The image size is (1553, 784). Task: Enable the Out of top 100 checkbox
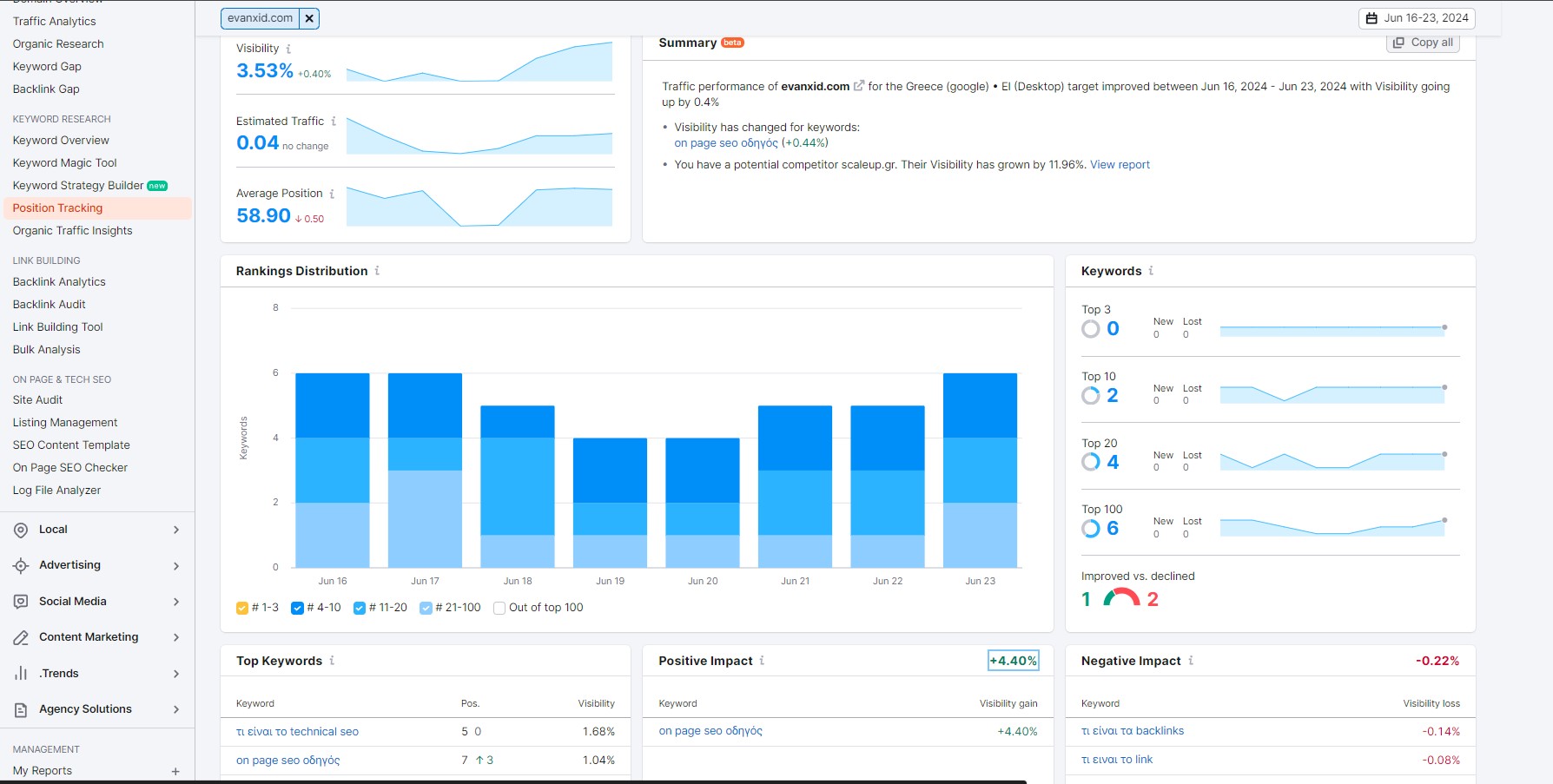499,608
